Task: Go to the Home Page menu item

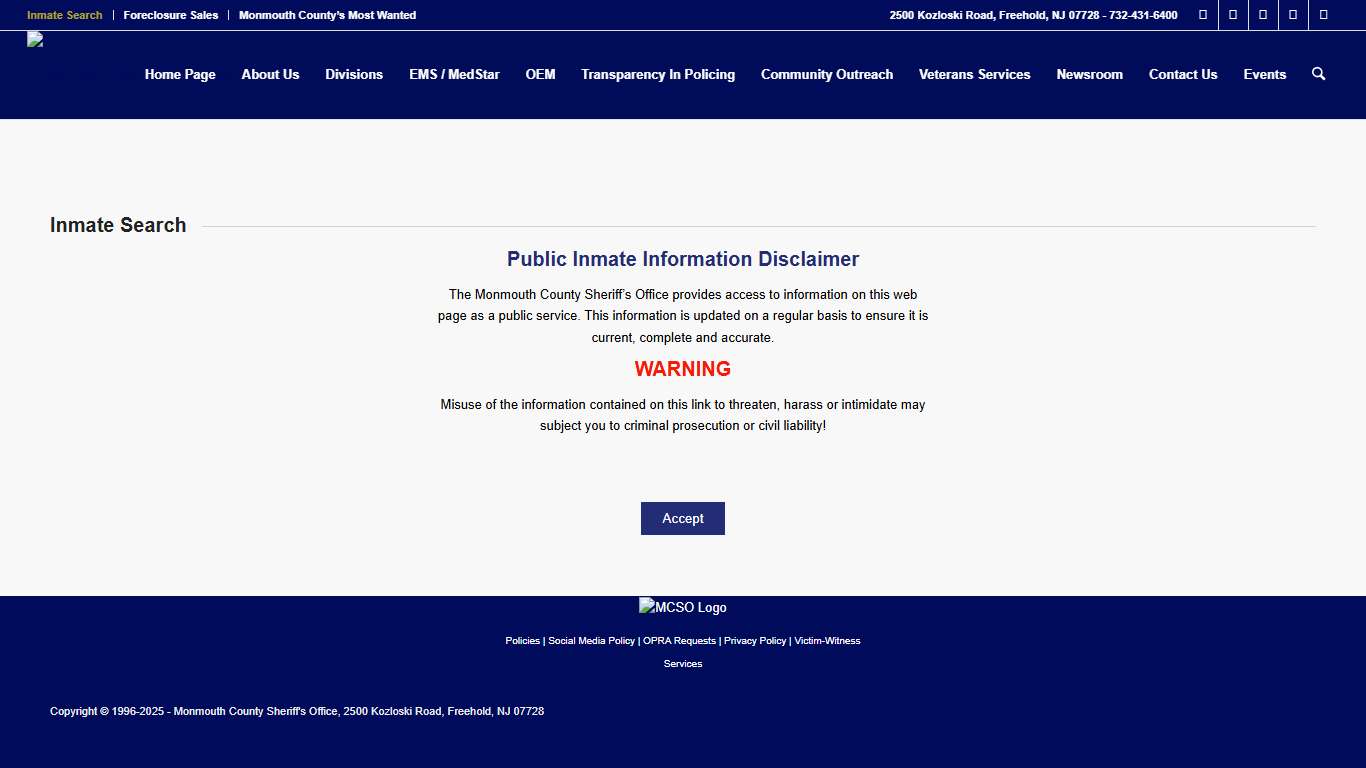Action: 180,74
